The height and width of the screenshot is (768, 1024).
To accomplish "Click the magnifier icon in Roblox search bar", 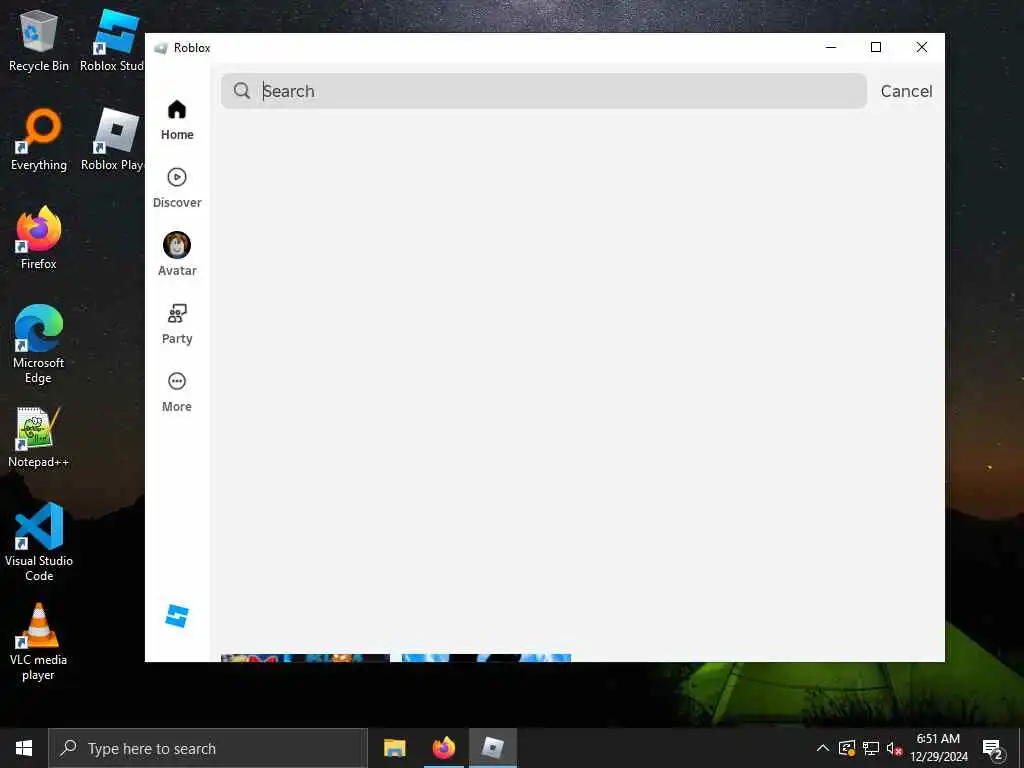I will click(242, 91).
